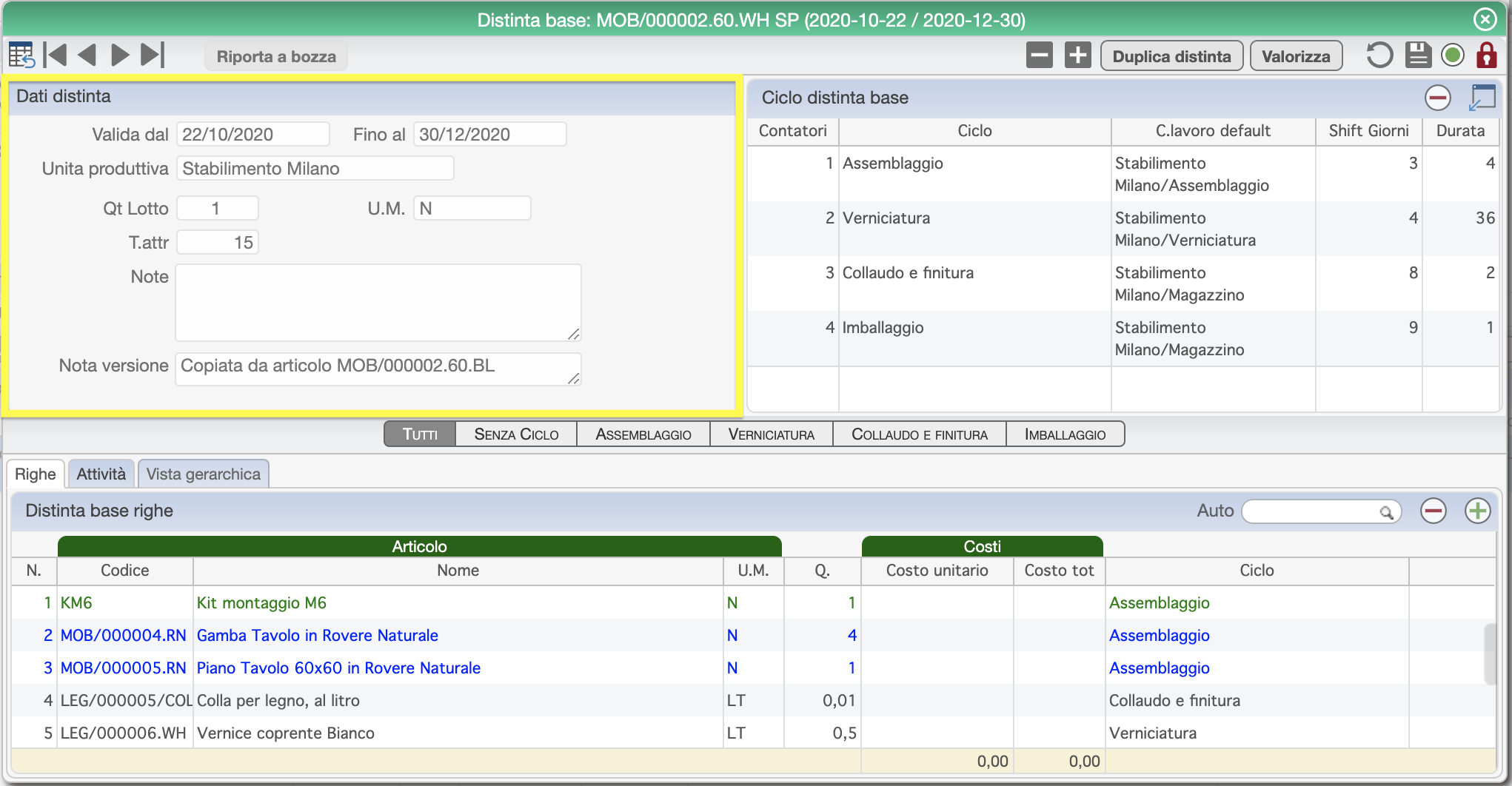Click the Shift Giorni column header
The width and height of the screenshot is (1512, 786).
(1368, 131)
